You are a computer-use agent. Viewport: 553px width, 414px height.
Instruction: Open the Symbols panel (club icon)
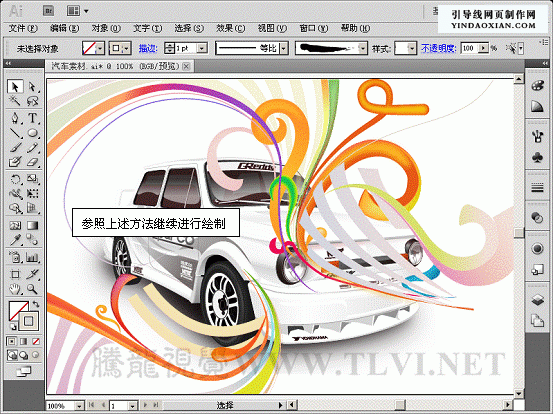[537, 157]
